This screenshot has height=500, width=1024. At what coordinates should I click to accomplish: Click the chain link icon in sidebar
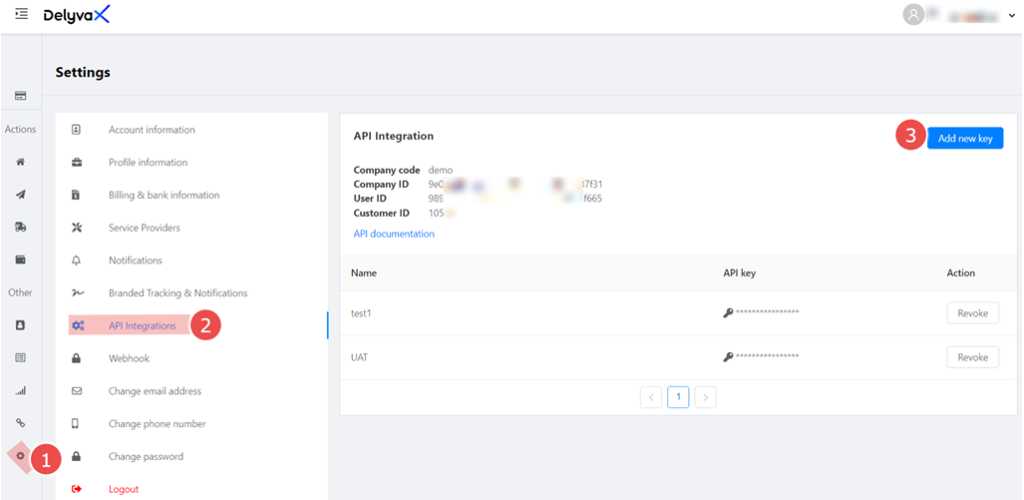click(20, 423)
